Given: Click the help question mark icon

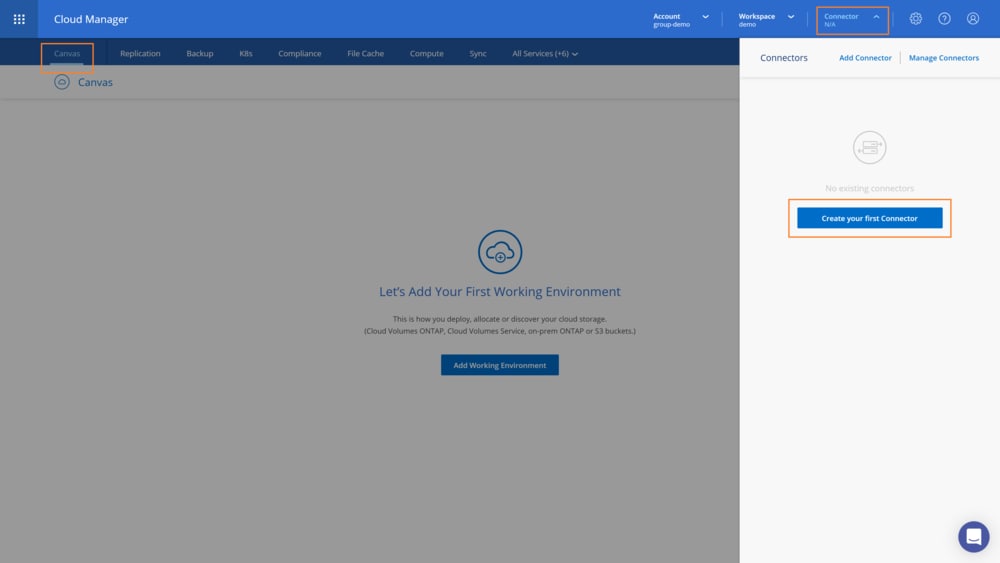Looking at the screenshot, I should tap(944, 19).
